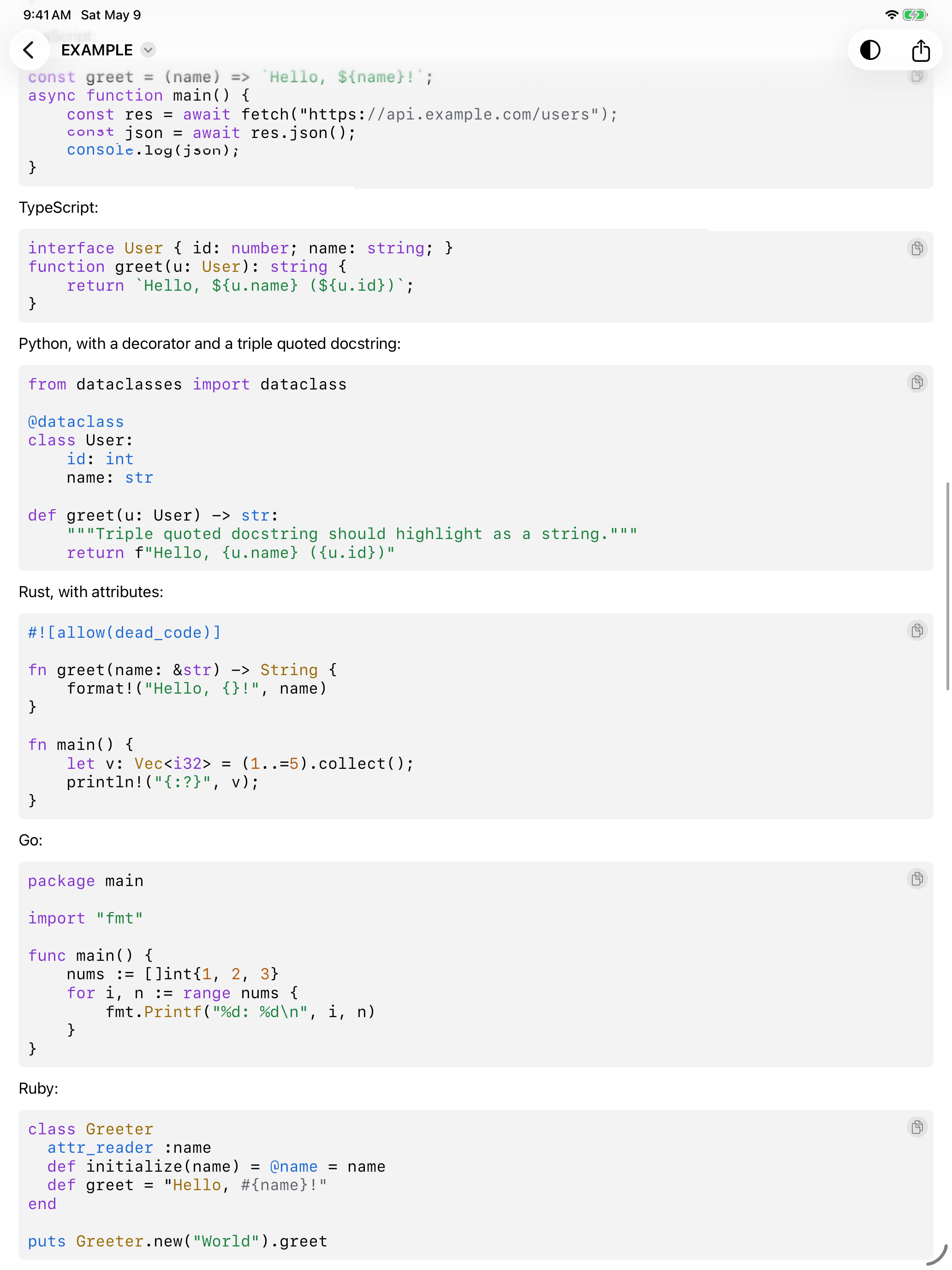Tap the Python decorator docstring description
952x1270 pixels.
[x=209, y=344]
